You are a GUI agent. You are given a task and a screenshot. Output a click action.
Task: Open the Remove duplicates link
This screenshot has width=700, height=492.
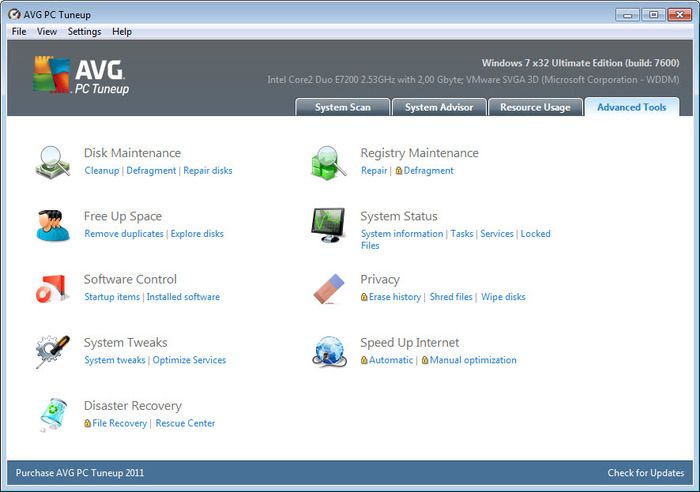click(x=124, y=233)
